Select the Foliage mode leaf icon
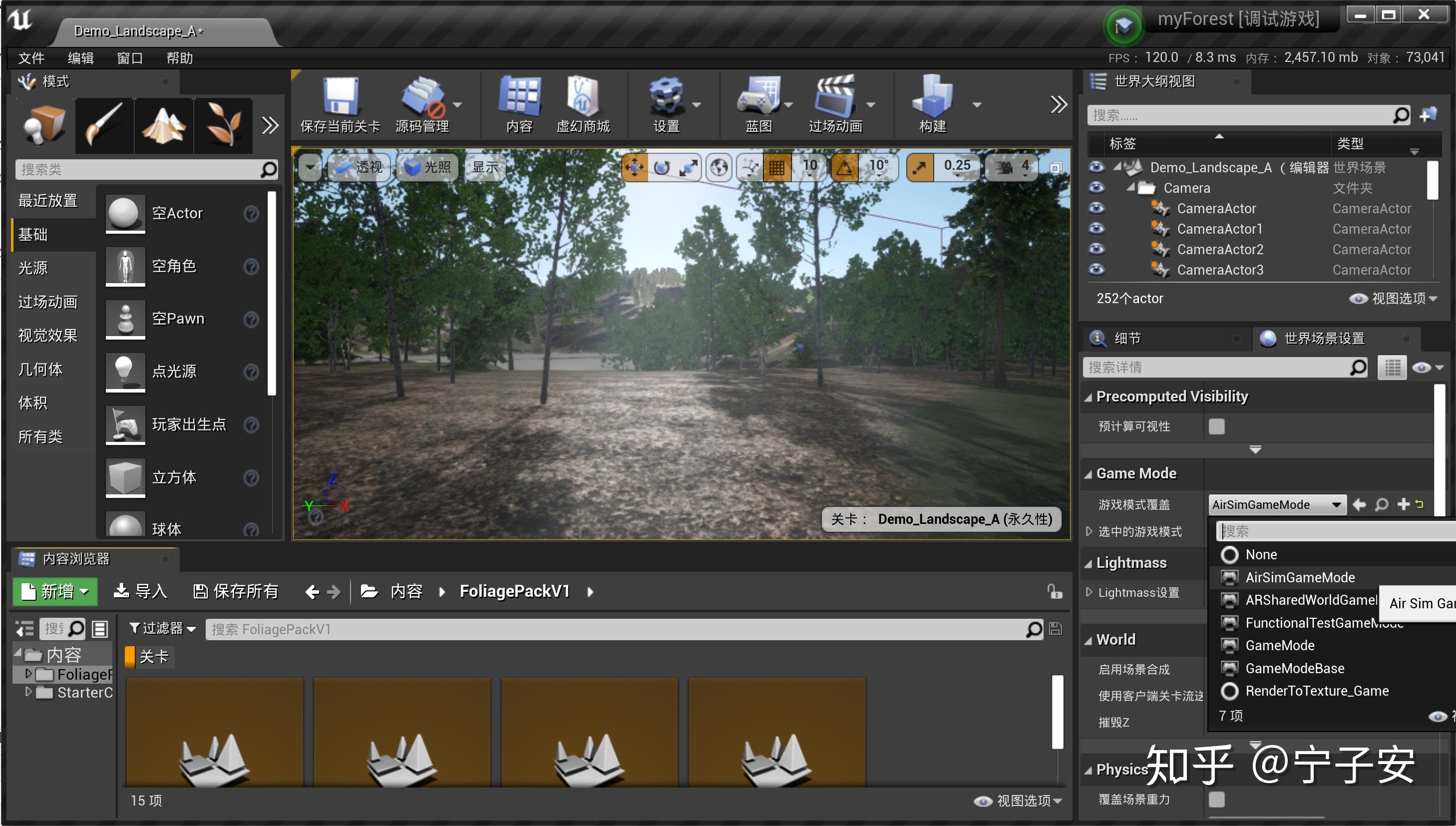This screenshot has width=1456, height=826. pyautogui.click(x=224, y=125)
